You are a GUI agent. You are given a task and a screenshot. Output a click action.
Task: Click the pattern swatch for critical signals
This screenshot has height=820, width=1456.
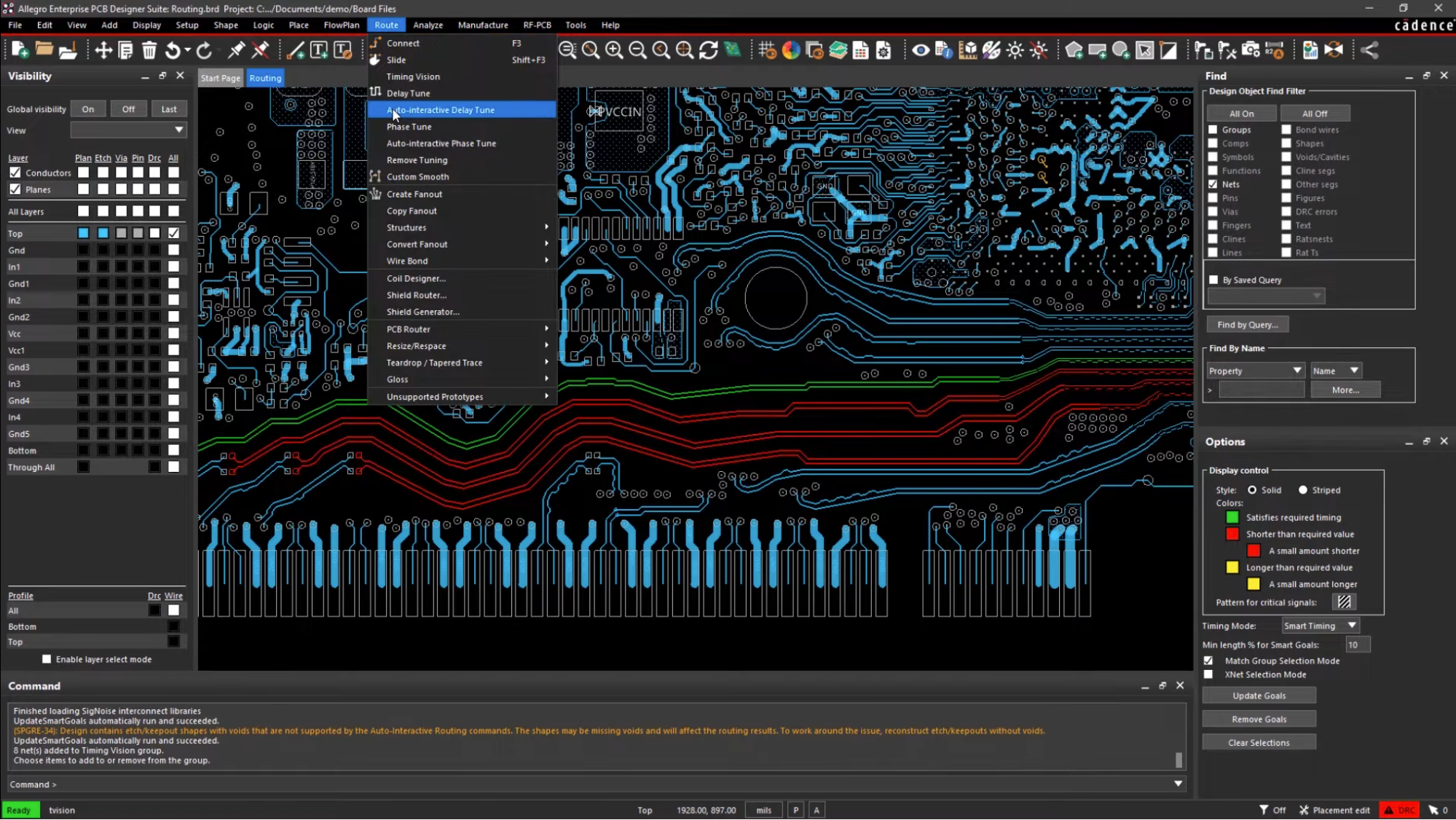point(1345,602)
